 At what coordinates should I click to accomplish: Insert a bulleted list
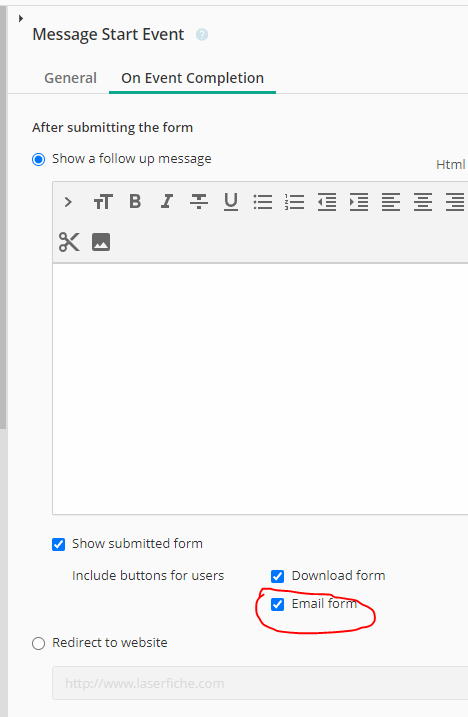(x=263, y=202)
